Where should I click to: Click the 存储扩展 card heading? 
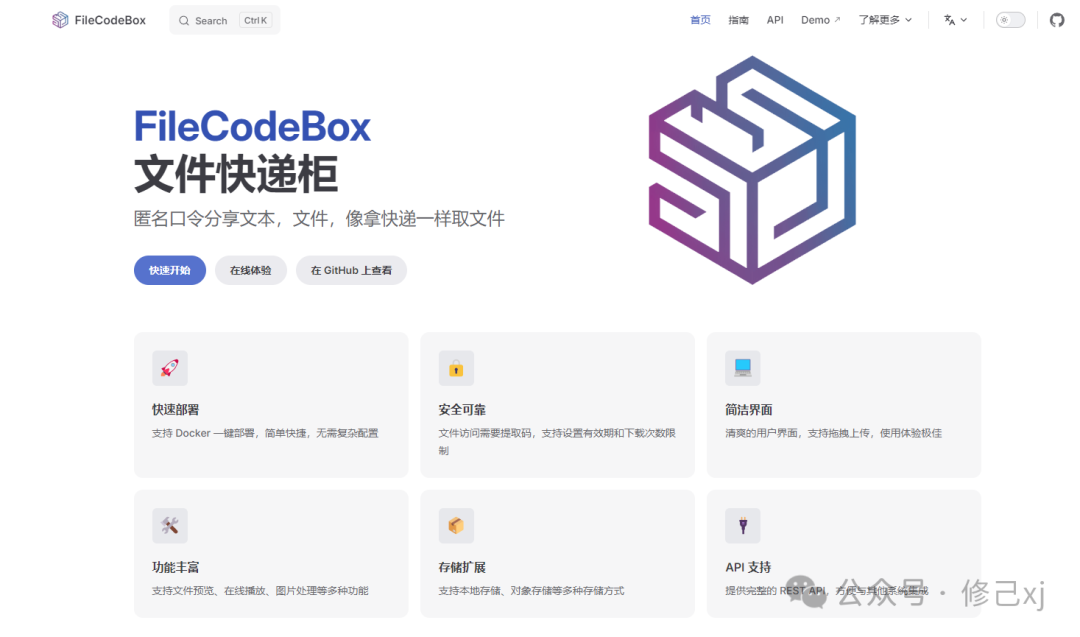[462, 567]
